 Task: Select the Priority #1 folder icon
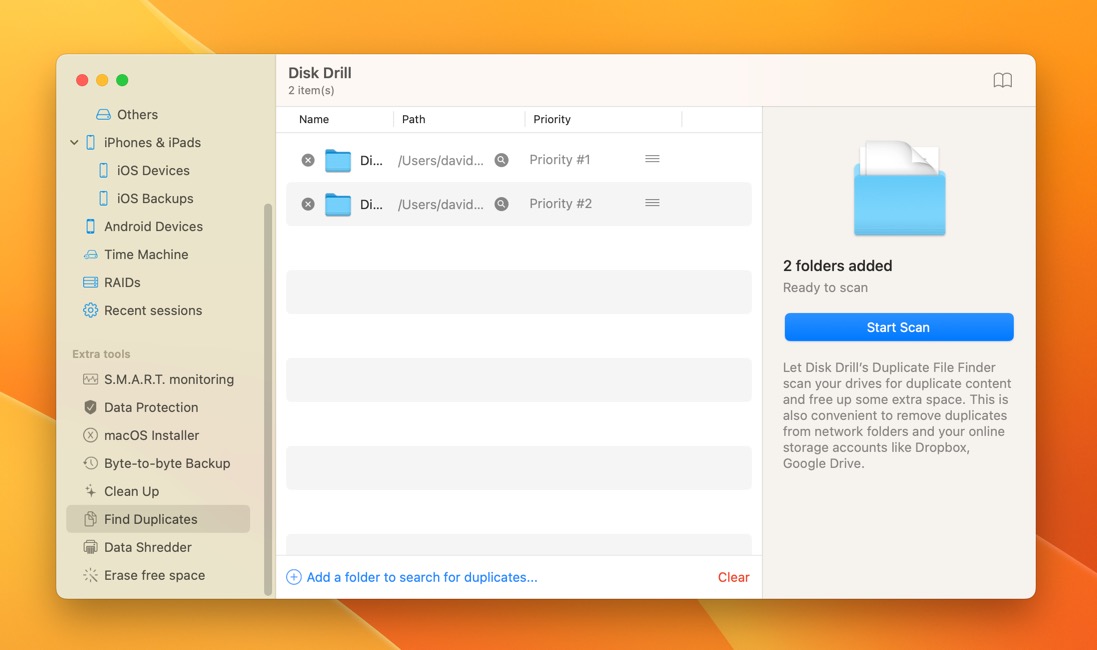338,160
